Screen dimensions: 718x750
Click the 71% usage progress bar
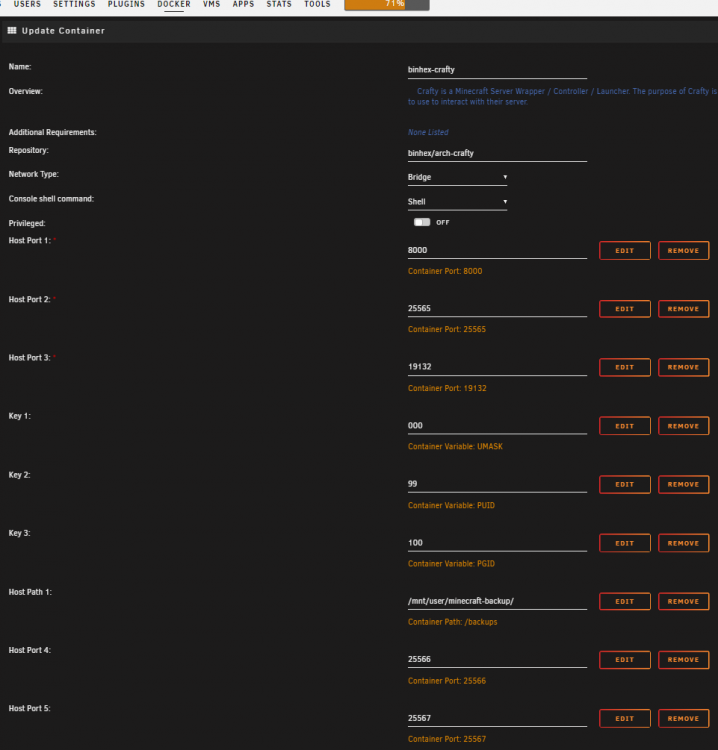[387, 4]
